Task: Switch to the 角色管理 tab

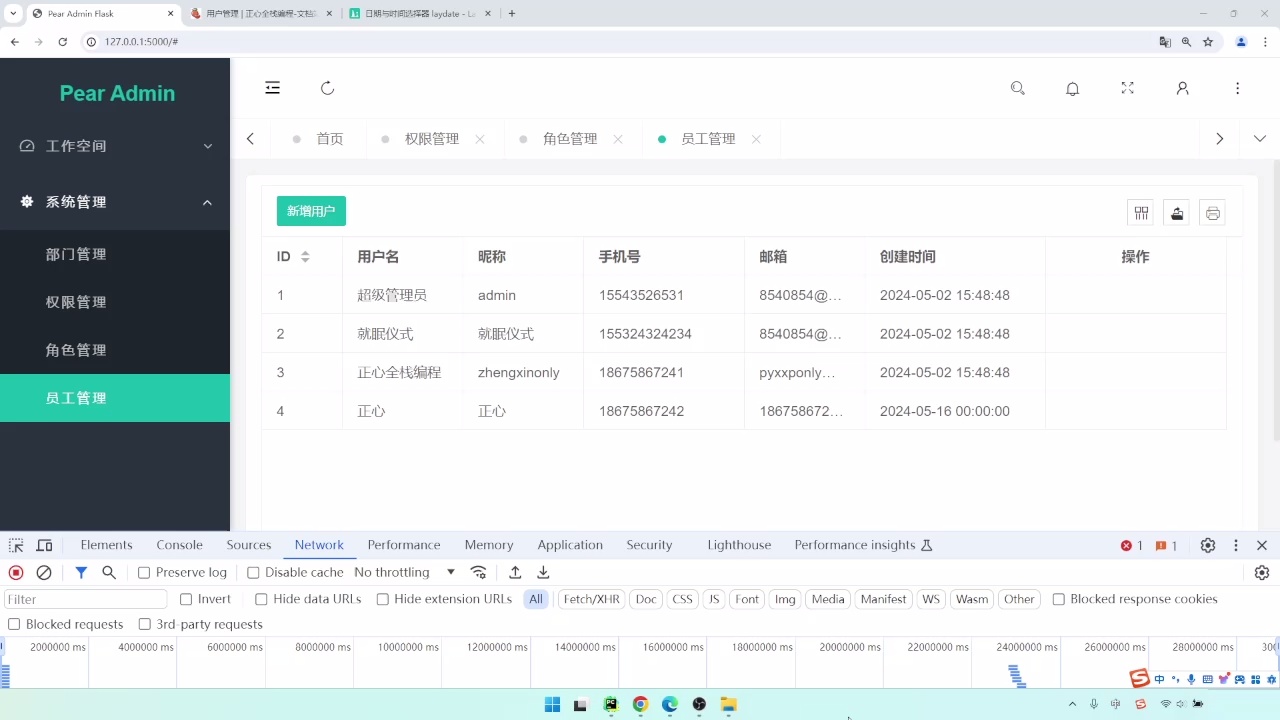Action: tap(571, 138)
